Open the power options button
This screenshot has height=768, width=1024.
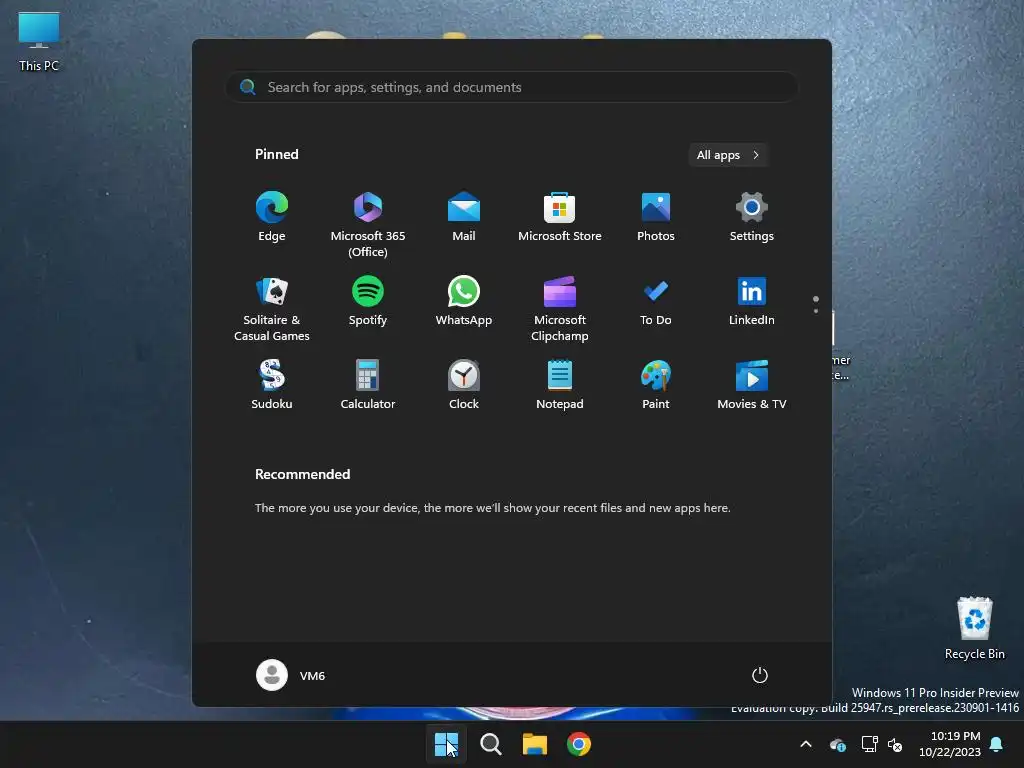point(760,675)
